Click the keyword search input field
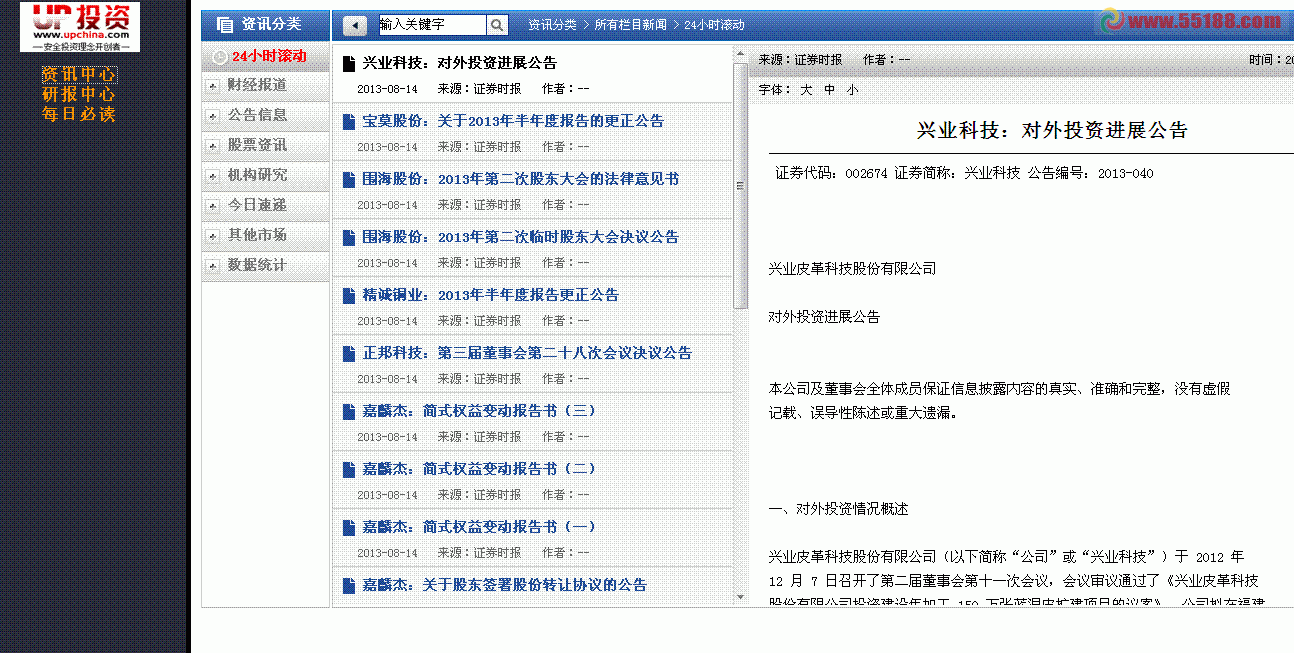Image resolution: width=1294 pixels, height=653 pixels. 432,25
